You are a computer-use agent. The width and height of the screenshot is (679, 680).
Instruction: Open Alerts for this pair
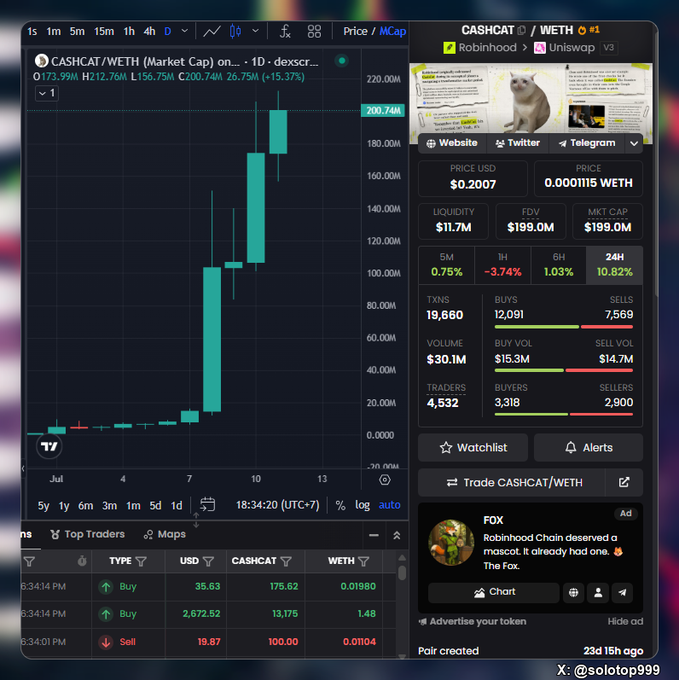(x=588, y=448)
